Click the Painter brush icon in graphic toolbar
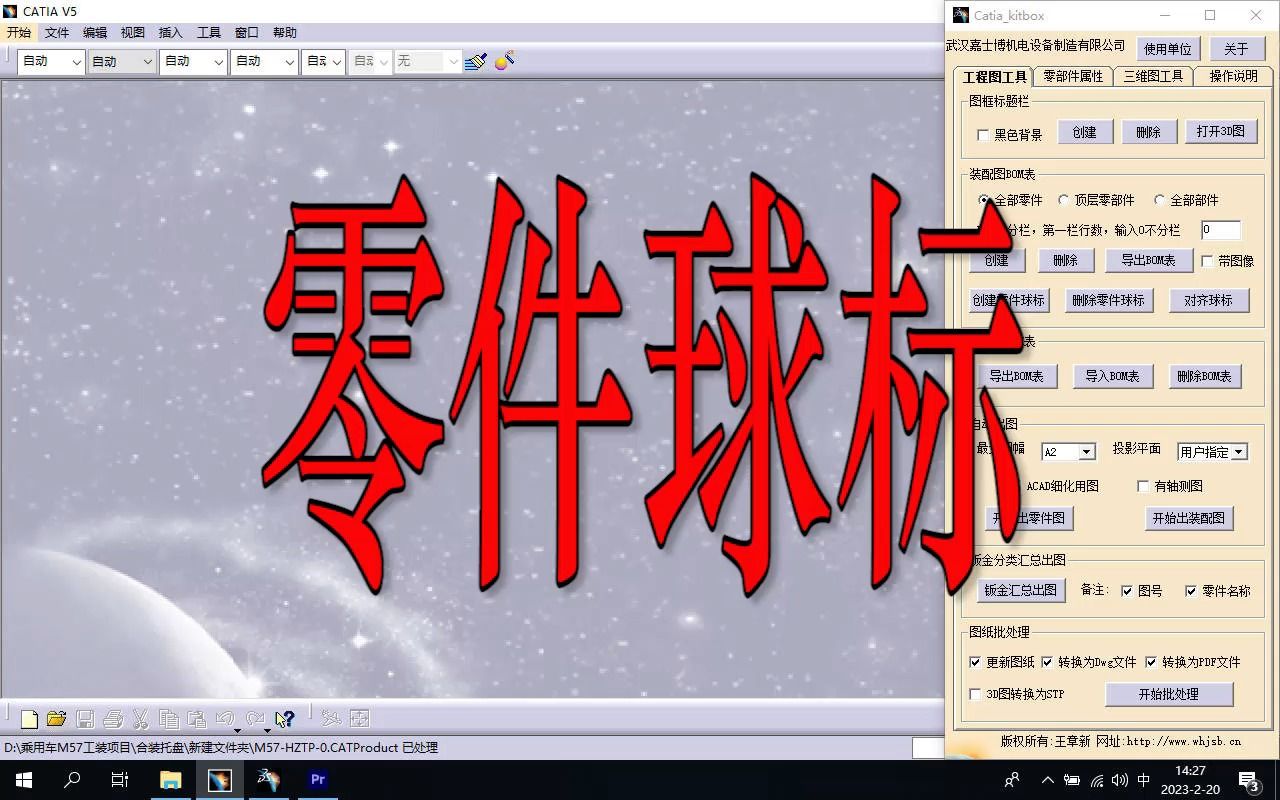 coord(476,61)
